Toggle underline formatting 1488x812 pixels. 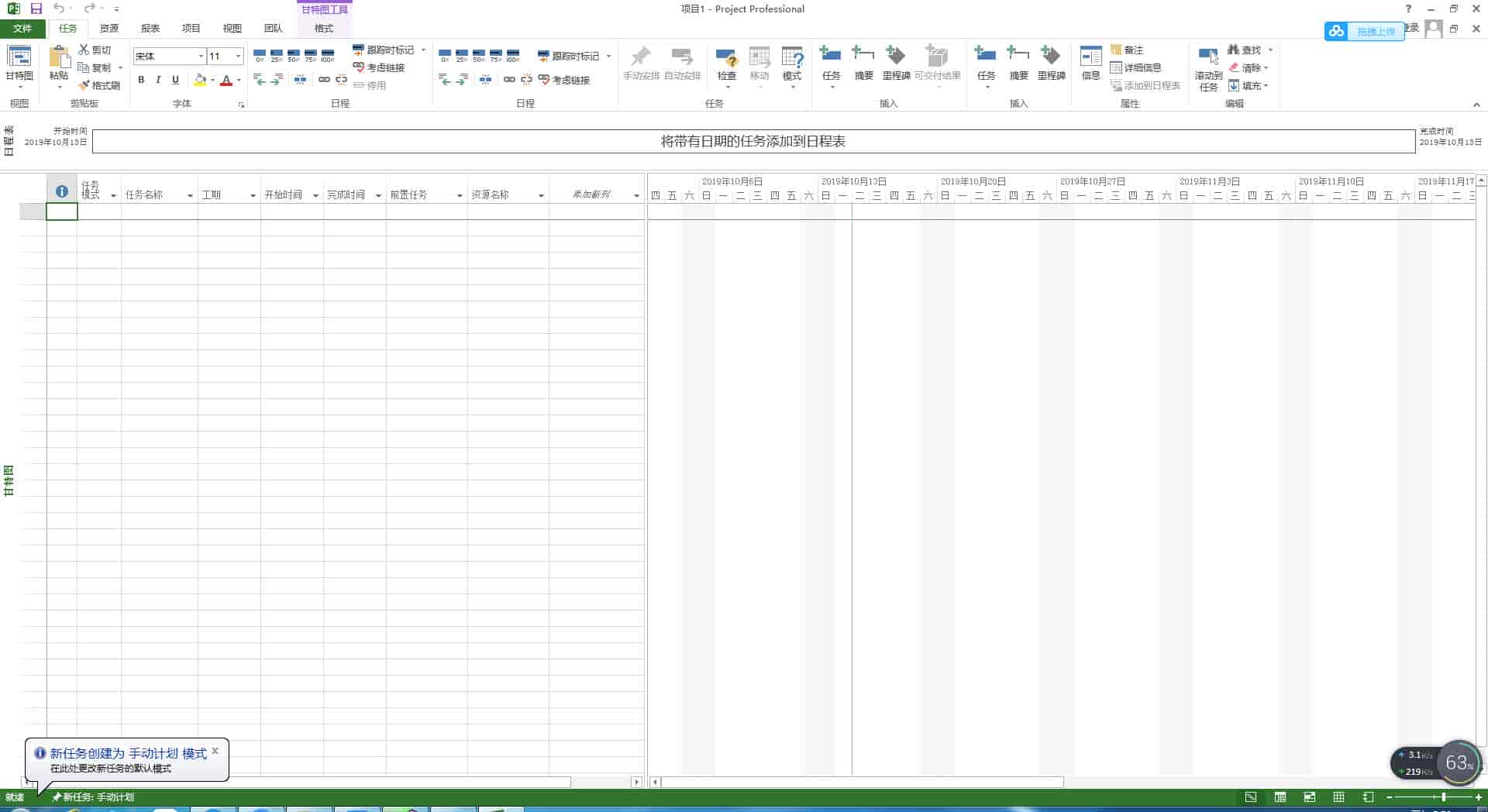[x=175, y=80]
